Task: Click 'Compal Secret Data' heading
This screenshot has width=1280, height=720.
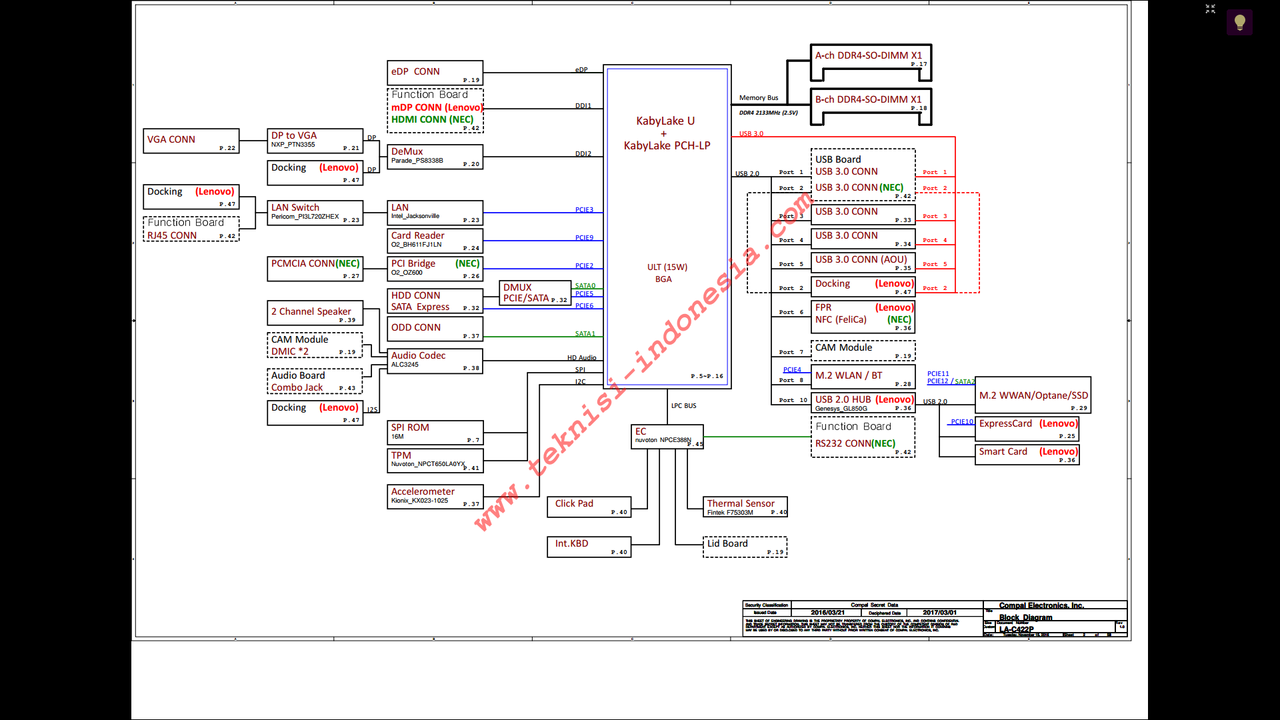Action: coord(873,605)
